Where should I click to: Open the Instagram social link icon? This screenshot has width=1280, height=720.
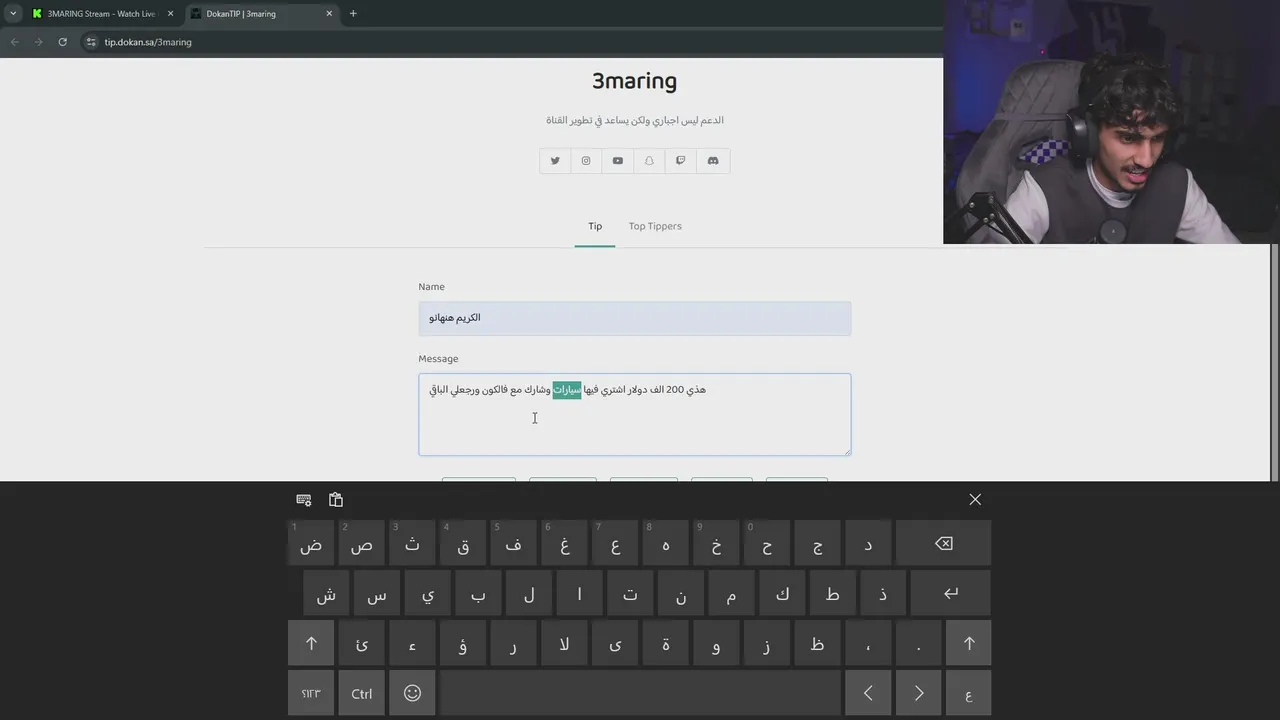[x=586, y=161]
